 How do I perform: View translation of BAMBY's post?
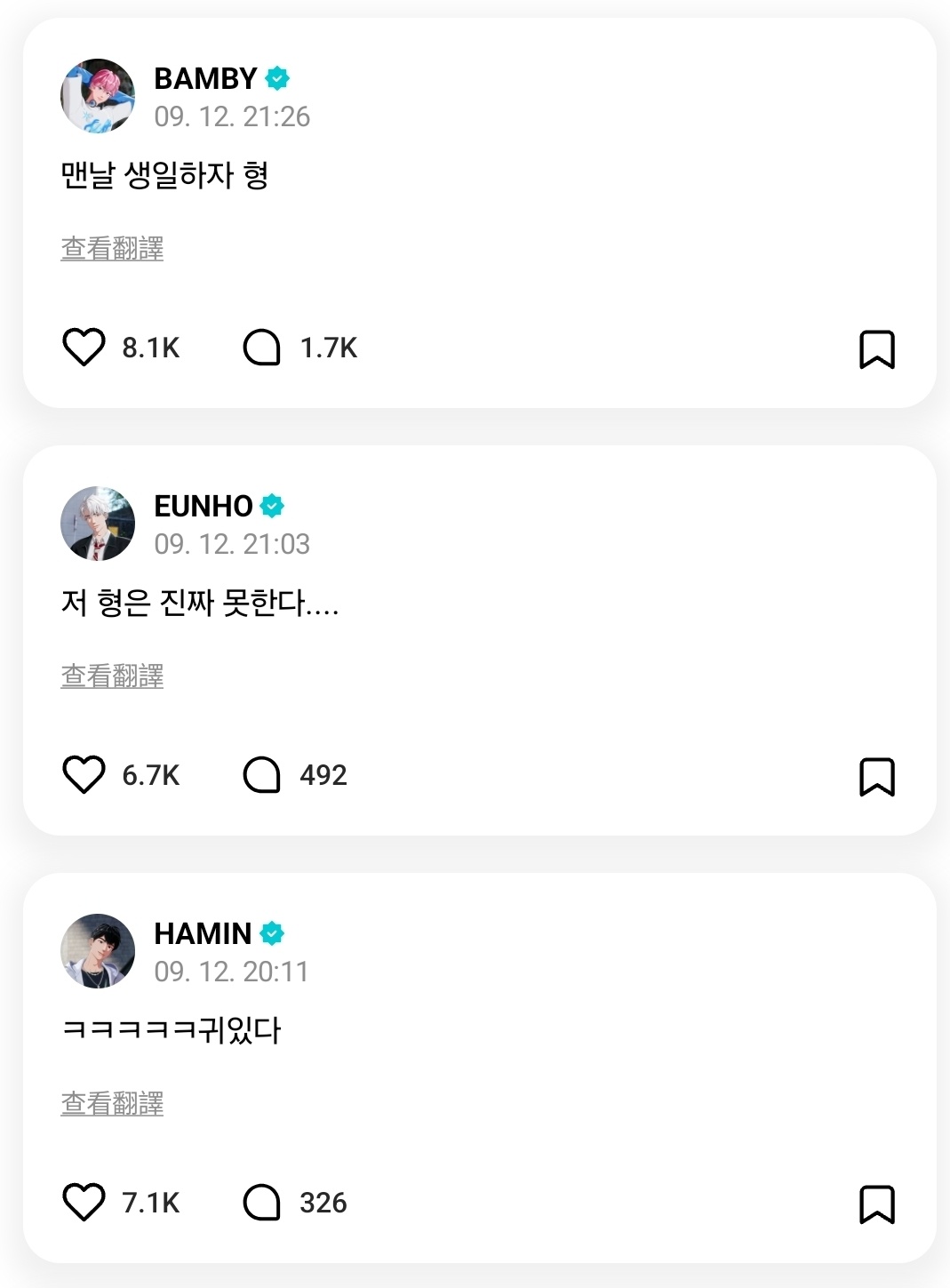(112, 248)
